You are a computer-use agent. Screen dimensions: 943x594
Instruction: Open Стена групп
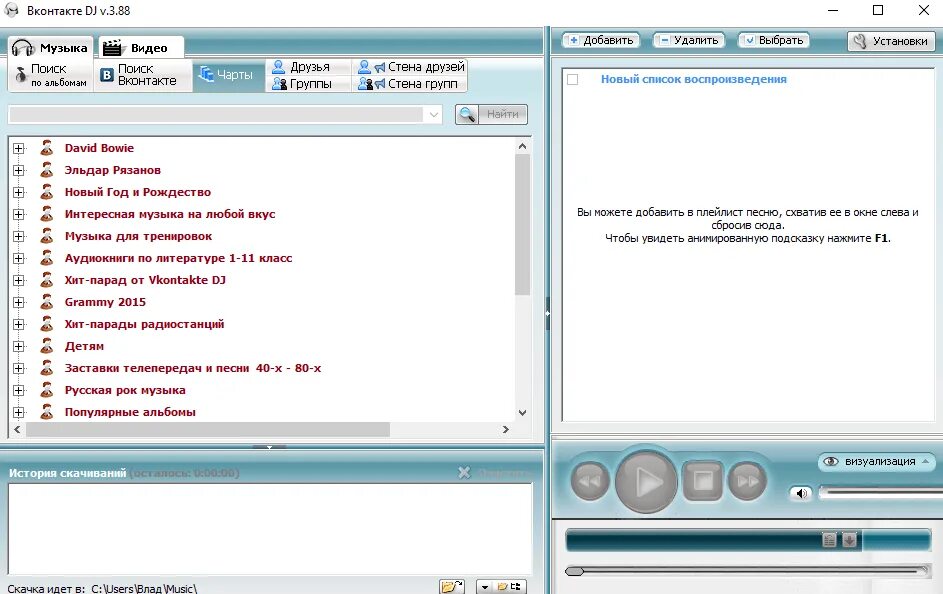point(410,84)
